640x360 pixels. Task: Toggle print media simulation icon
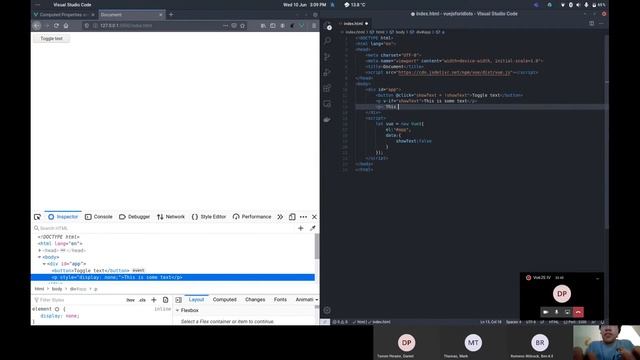click(x=165, y=300)
